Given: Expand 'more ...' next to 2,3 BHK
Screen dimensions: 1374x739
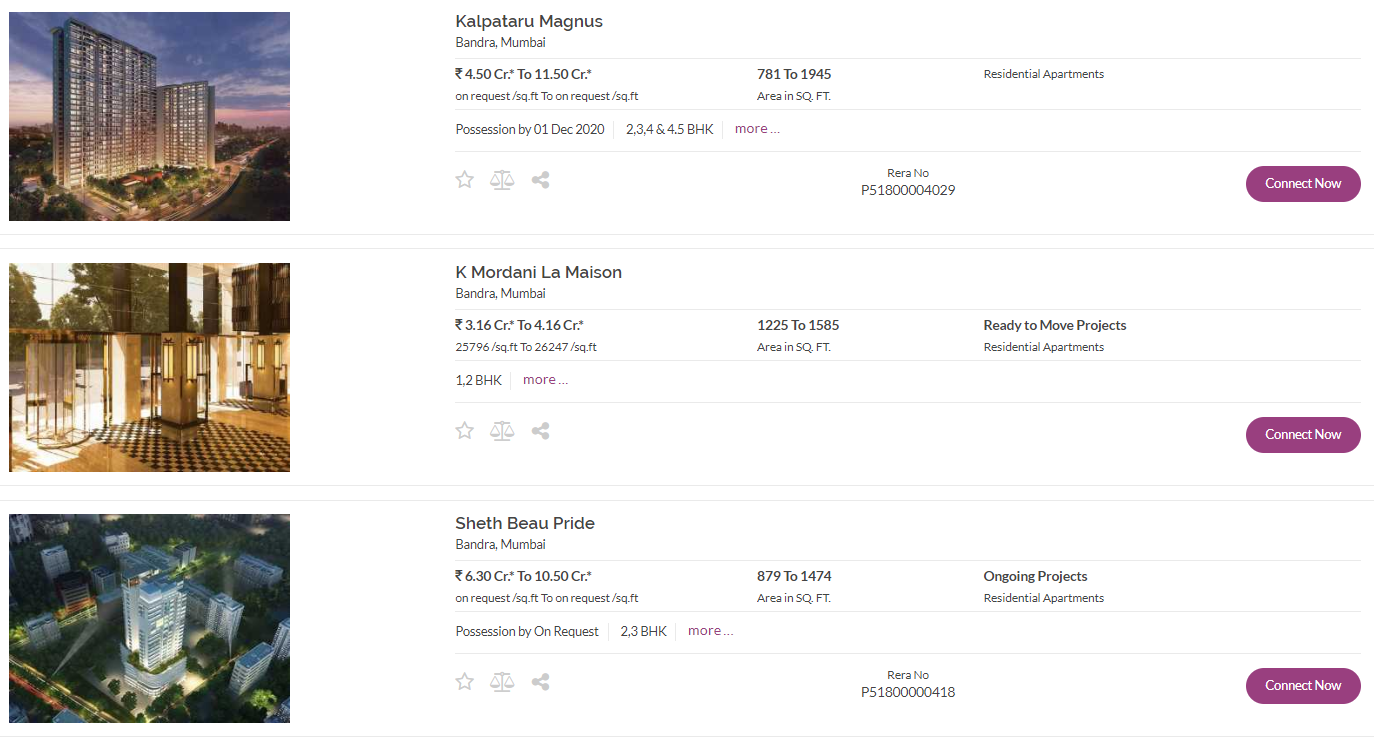Looking at the screenshot, I should [710, 631].
